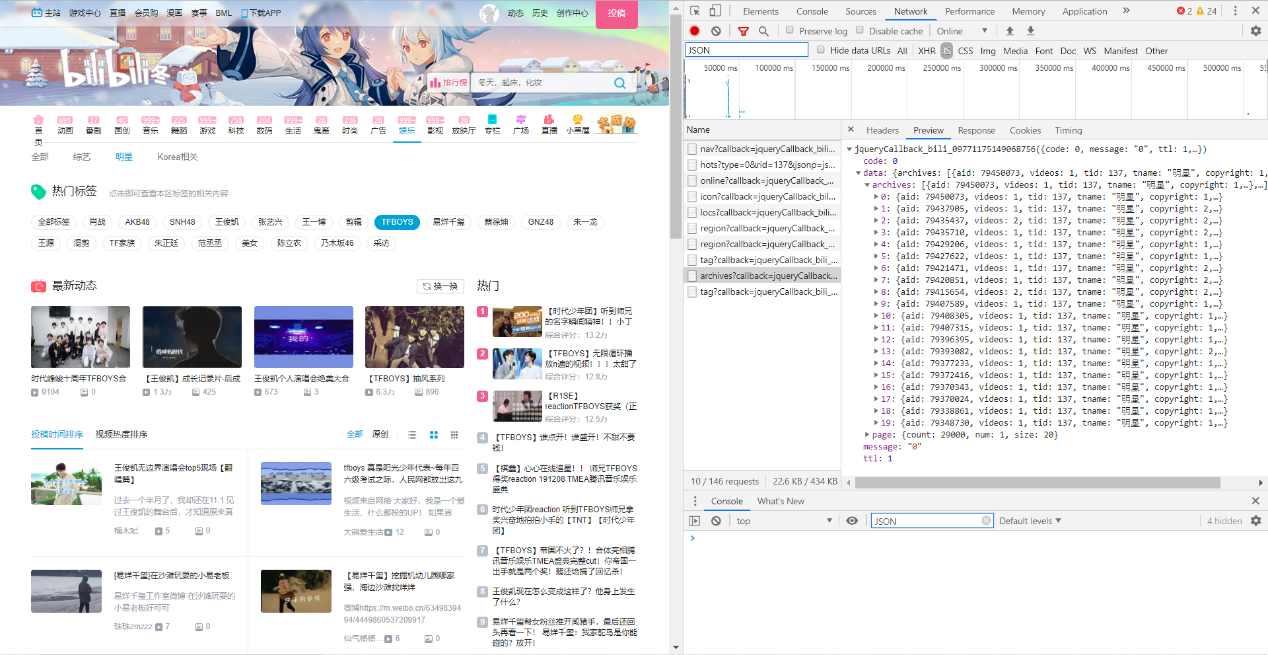Viewport: 1268px width, 655px height.
Task: Open network search with the magnifier icon
Action: 764,31
